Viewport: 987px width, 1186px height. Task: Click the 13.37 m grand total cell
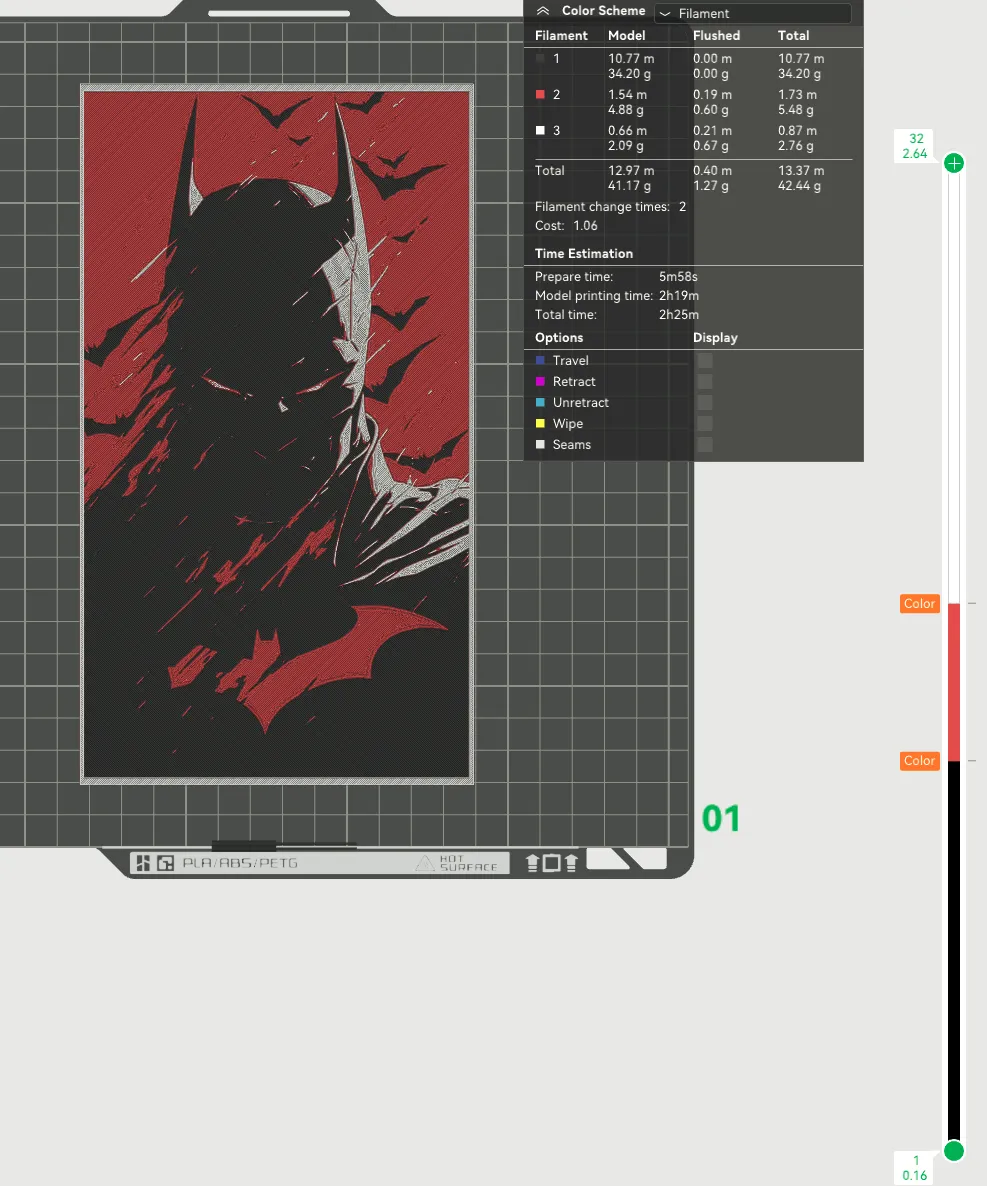(x=801, y=171)
